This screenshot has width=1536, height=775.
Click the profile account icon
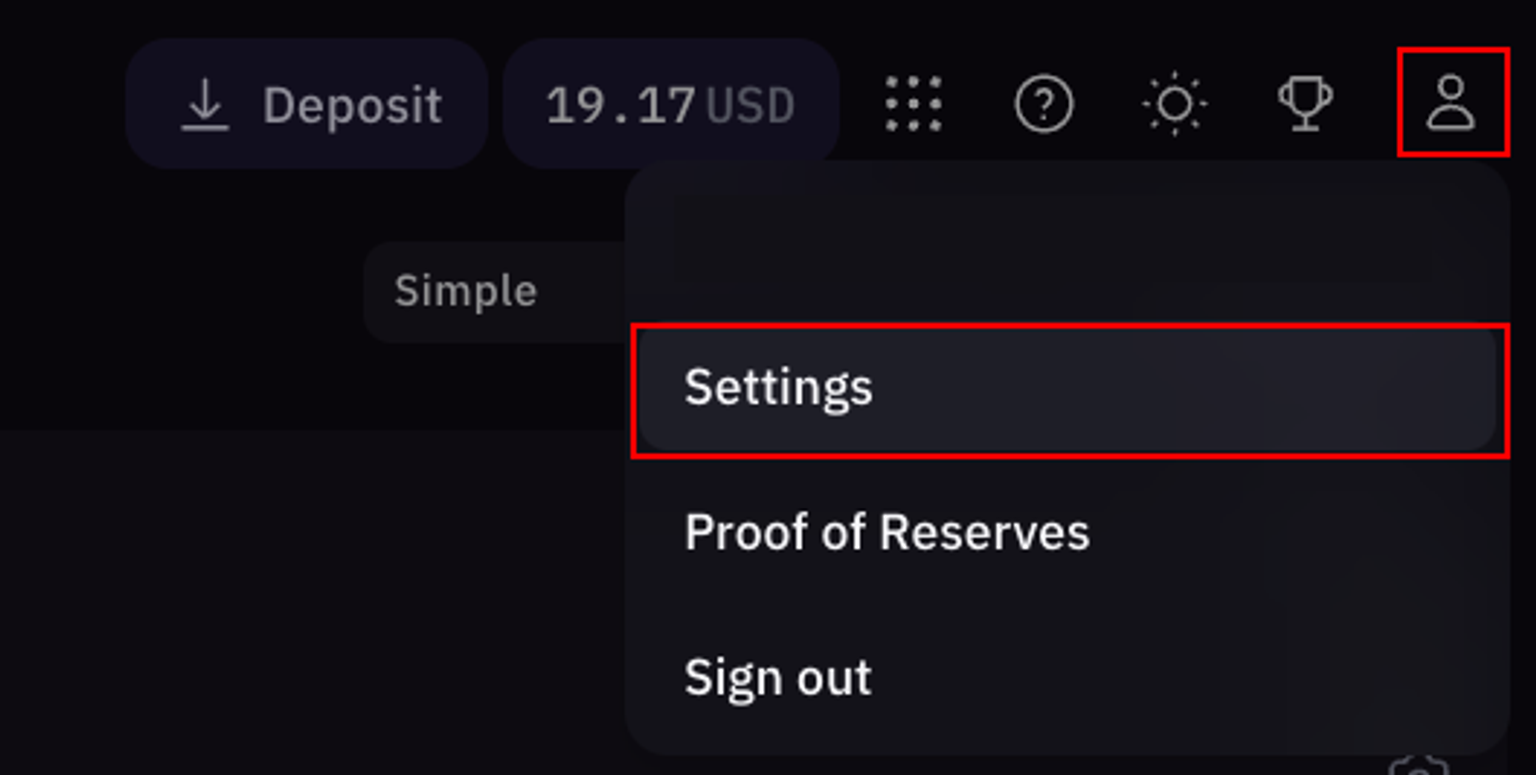coord(1451,103)
